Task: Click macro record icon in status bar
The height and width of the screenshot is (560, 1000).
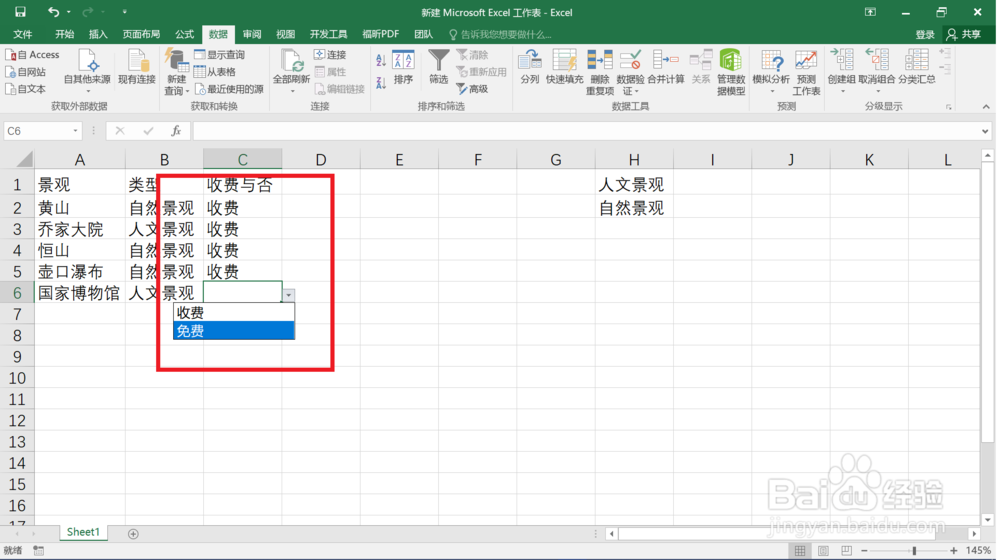Action: point(38,550)
